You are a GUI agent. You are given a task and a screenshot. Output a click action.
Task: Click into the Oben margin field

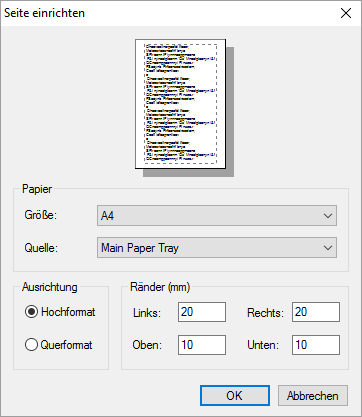pos(202,345)
